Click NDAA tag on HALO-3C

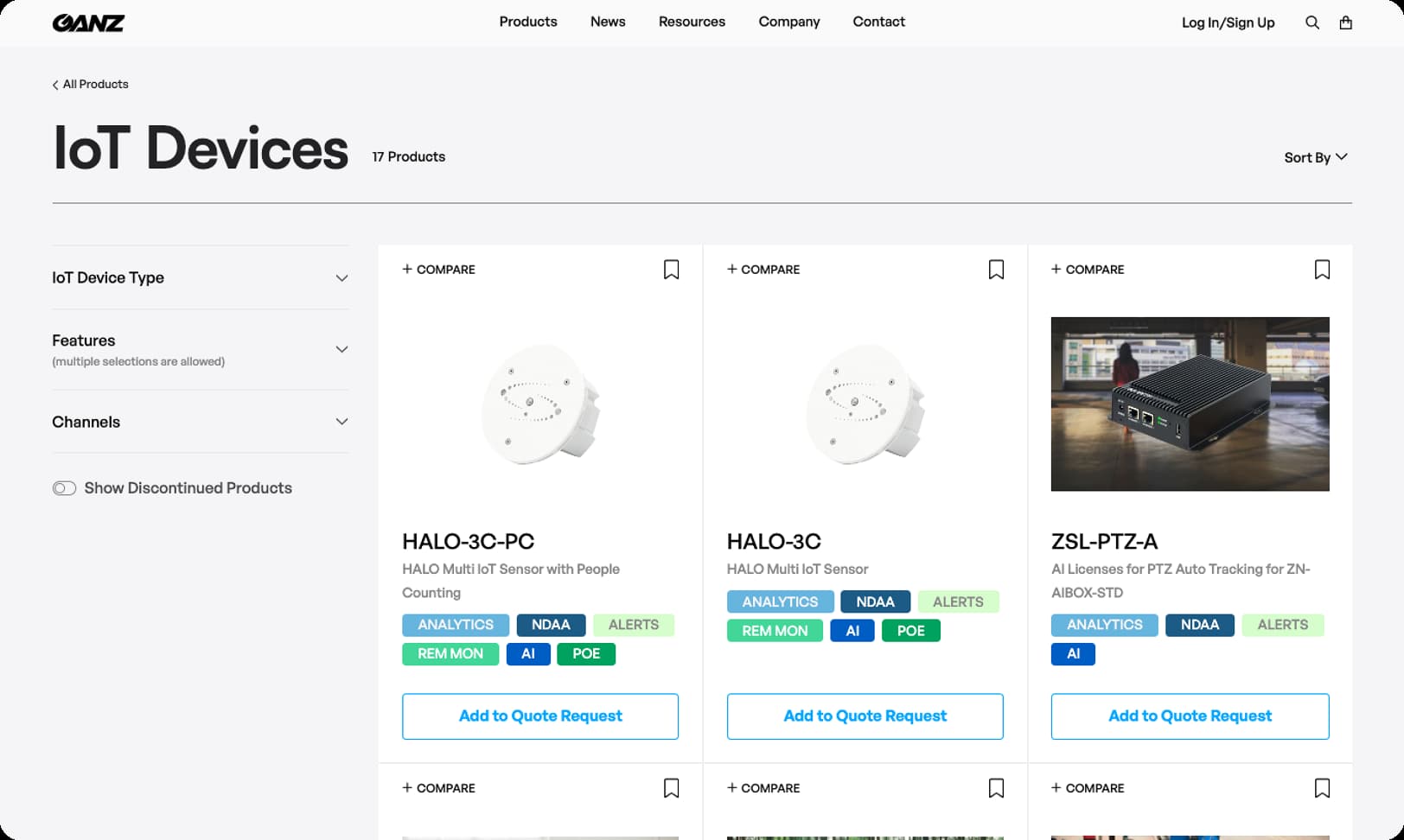coord(875,601)
